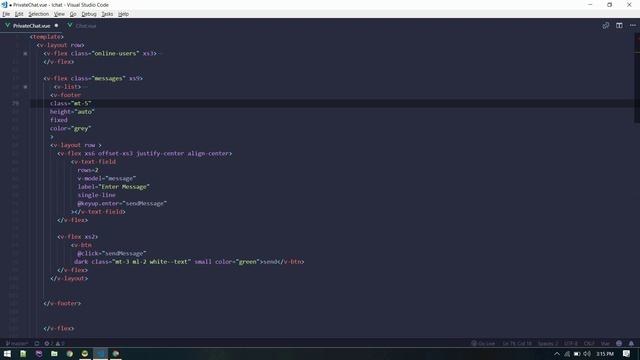
Task: Click the Ln/Col cursor position indicator
Action: [x=517, y=344]
